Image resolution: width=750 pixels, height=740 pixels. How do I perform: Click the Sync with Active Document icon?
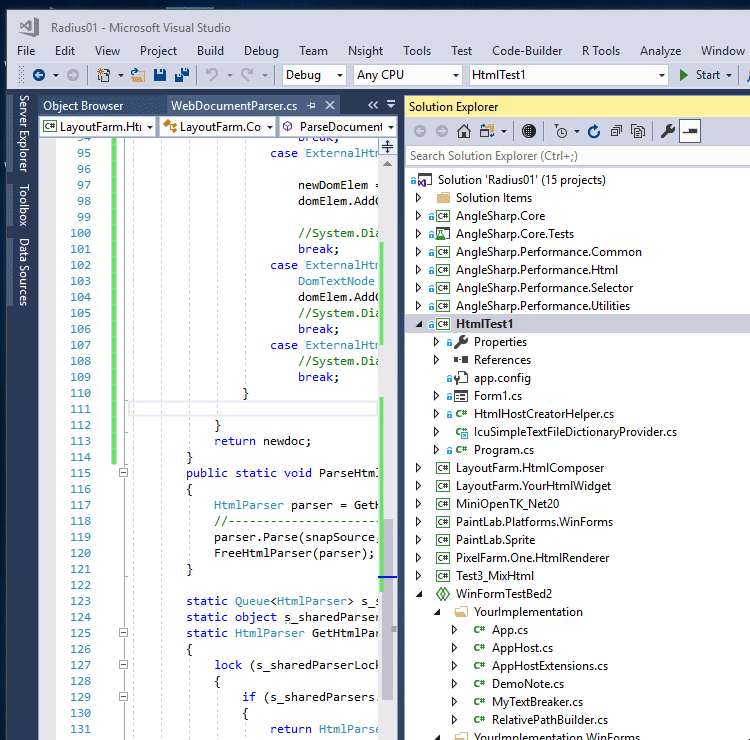[486, 131]
